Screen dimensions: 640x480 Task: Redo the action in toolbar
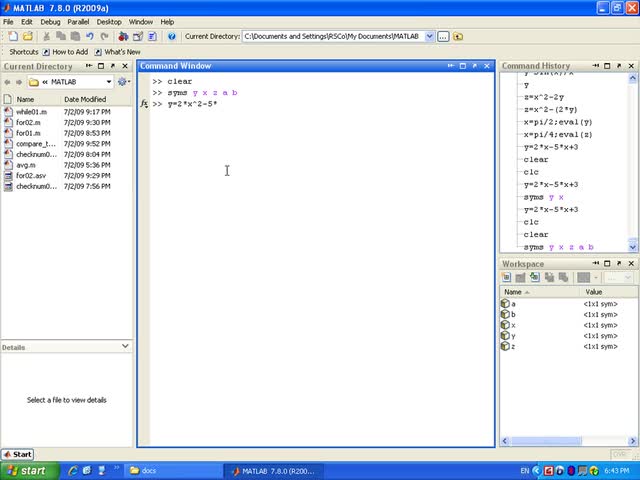click(x=104, y=36)
